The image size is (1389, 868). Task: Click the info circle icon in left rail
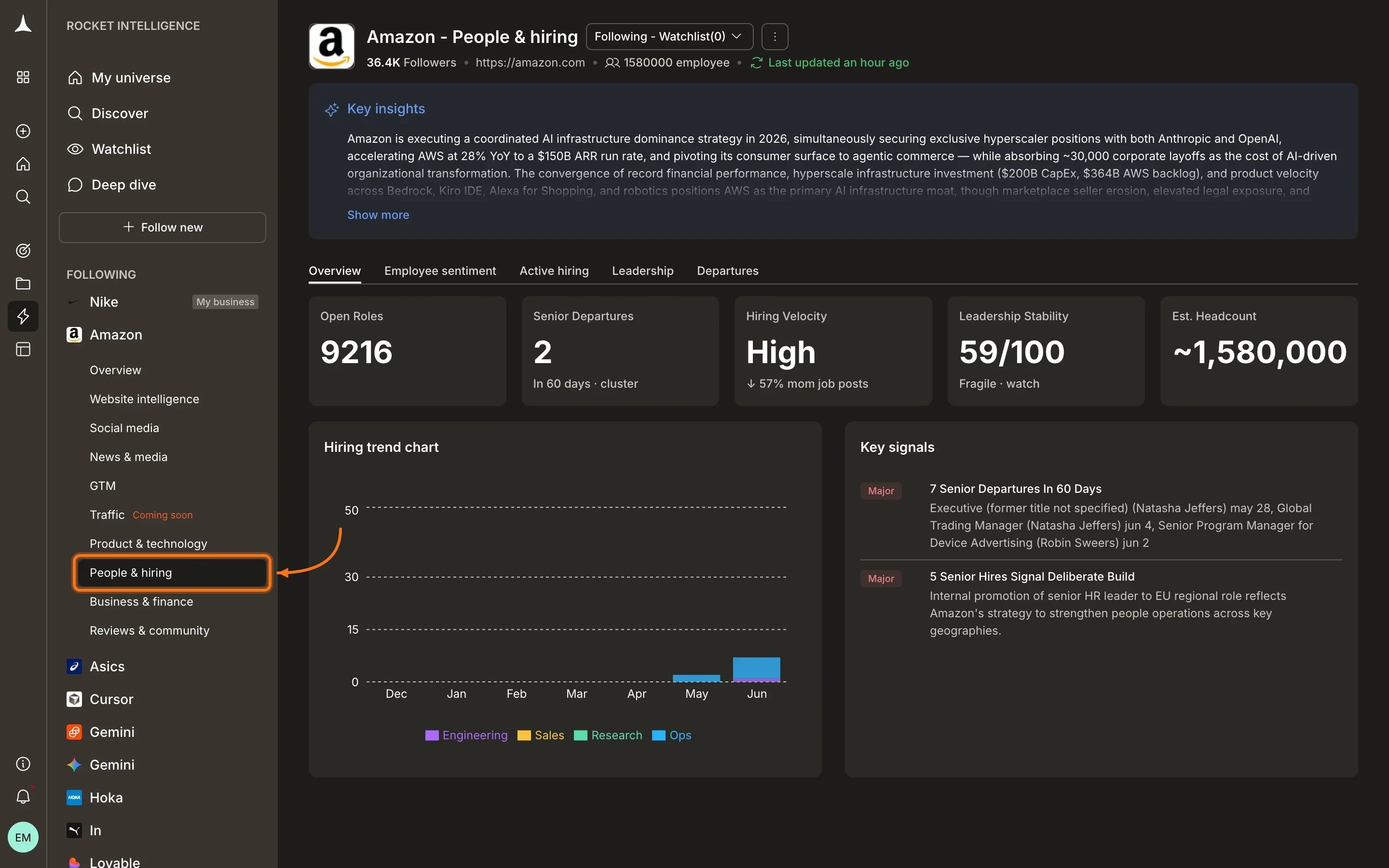(x=23, y=763)
